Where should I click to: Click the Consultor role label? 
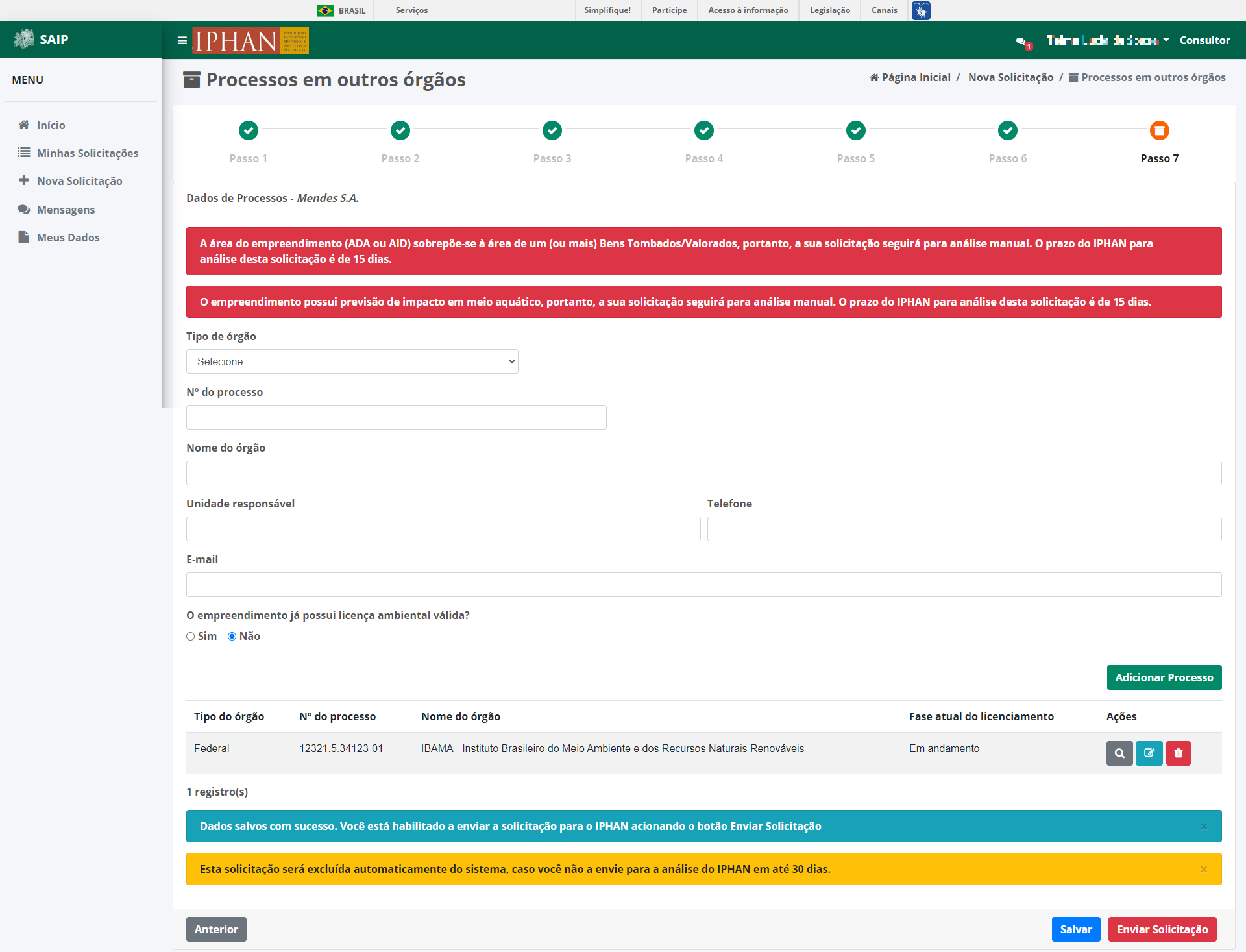(1204, 40)
